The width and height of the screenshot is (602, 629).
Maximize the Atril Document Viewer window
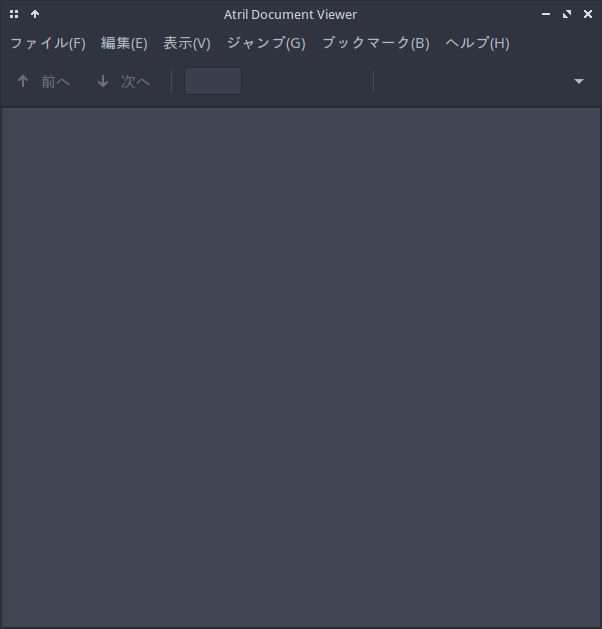tap(567, 14)
